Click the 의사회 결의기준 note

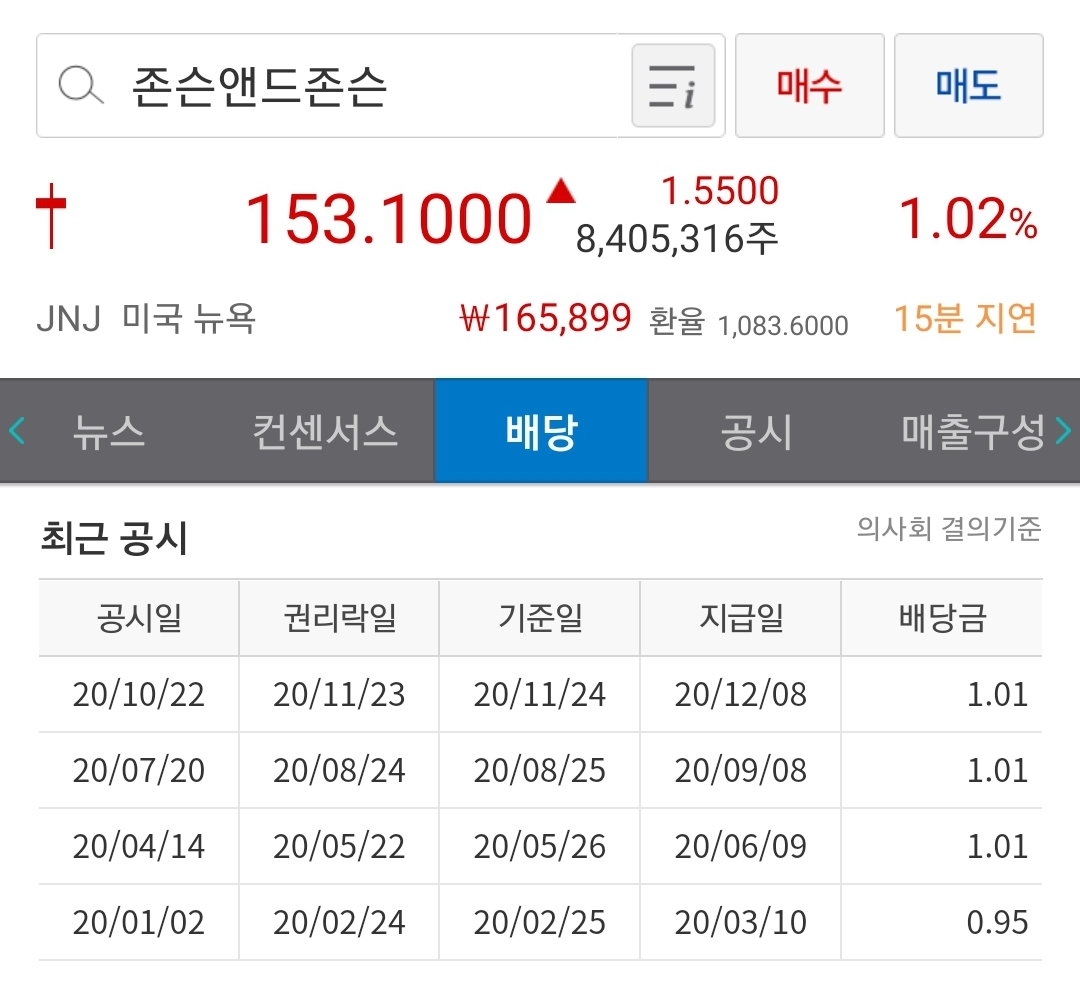click(x=948, y=528)
